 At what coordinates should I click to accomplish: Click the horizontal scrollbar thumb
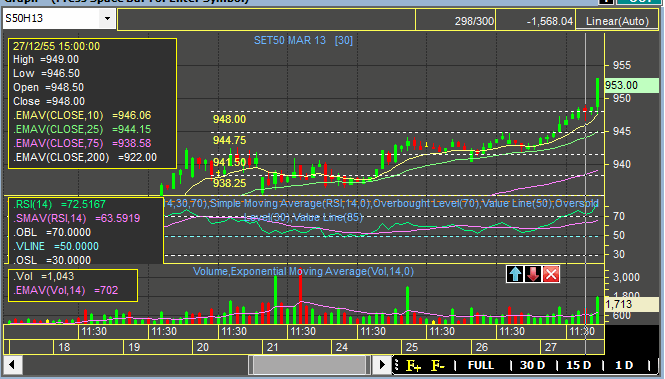310,365
